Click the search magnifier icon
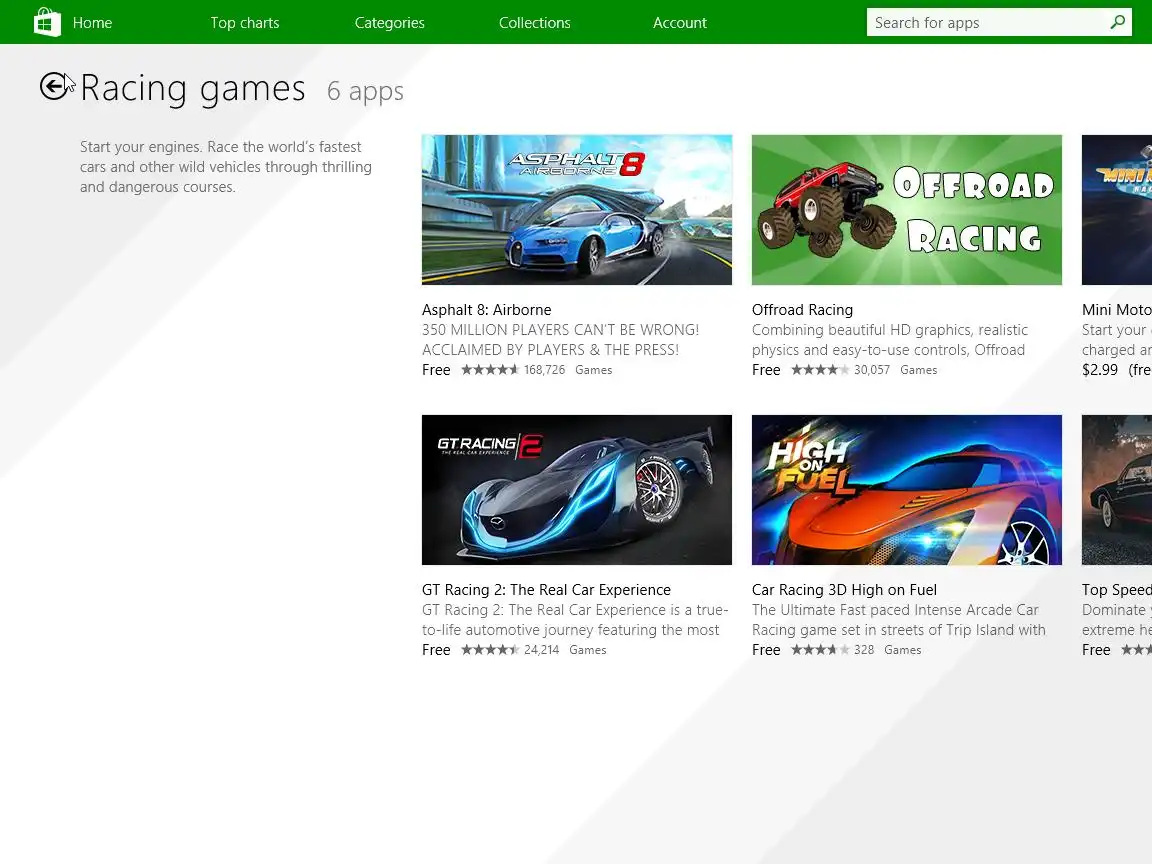The width and height of the screenshot is (1152, 864). (1117, 22)
